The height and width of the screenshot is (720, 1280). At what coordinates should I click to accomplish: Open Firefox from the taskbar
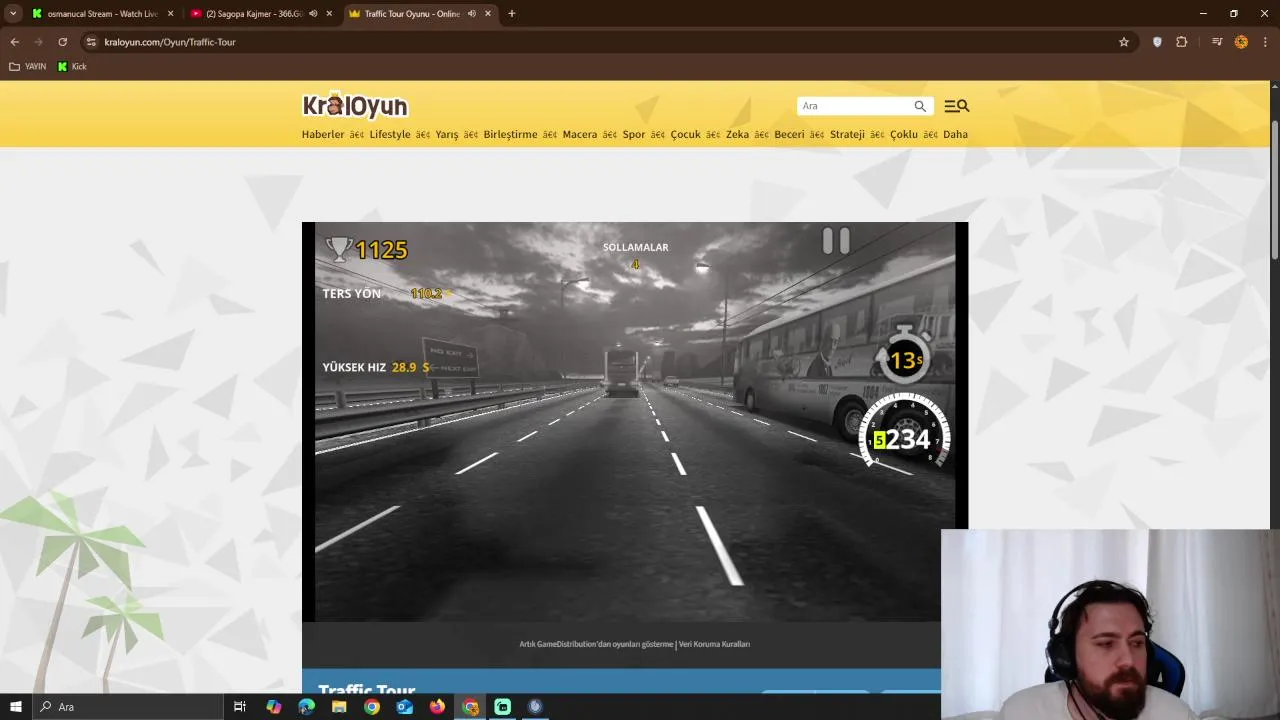[x=437, y=707]
